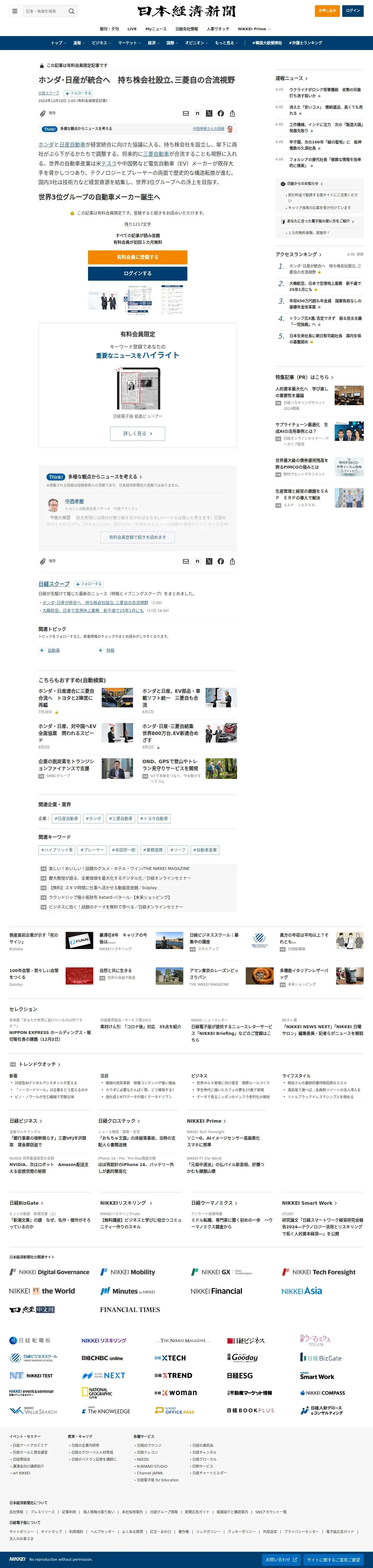Expand the ビジネス navigation dropdown

coord(101,43)
